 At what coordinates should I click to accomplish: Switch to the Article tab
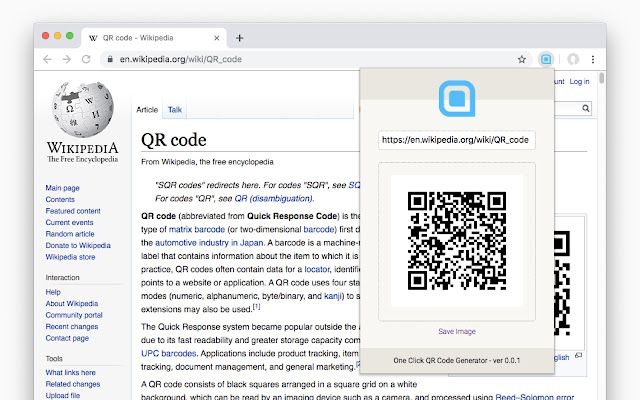[147, 110]
